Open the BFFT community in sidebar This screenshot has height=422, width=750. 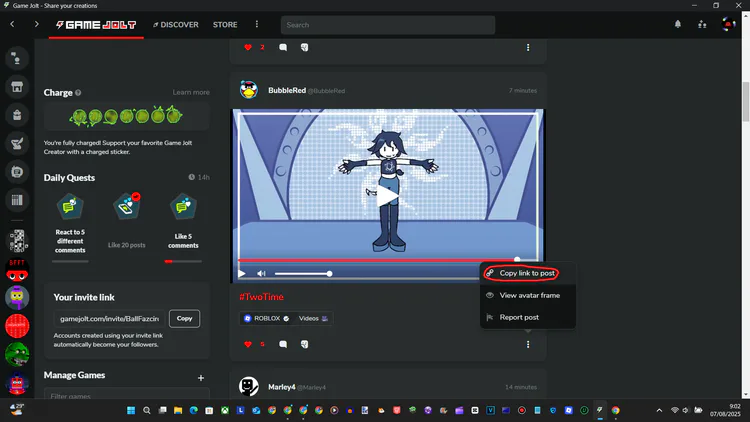[17, 270]
